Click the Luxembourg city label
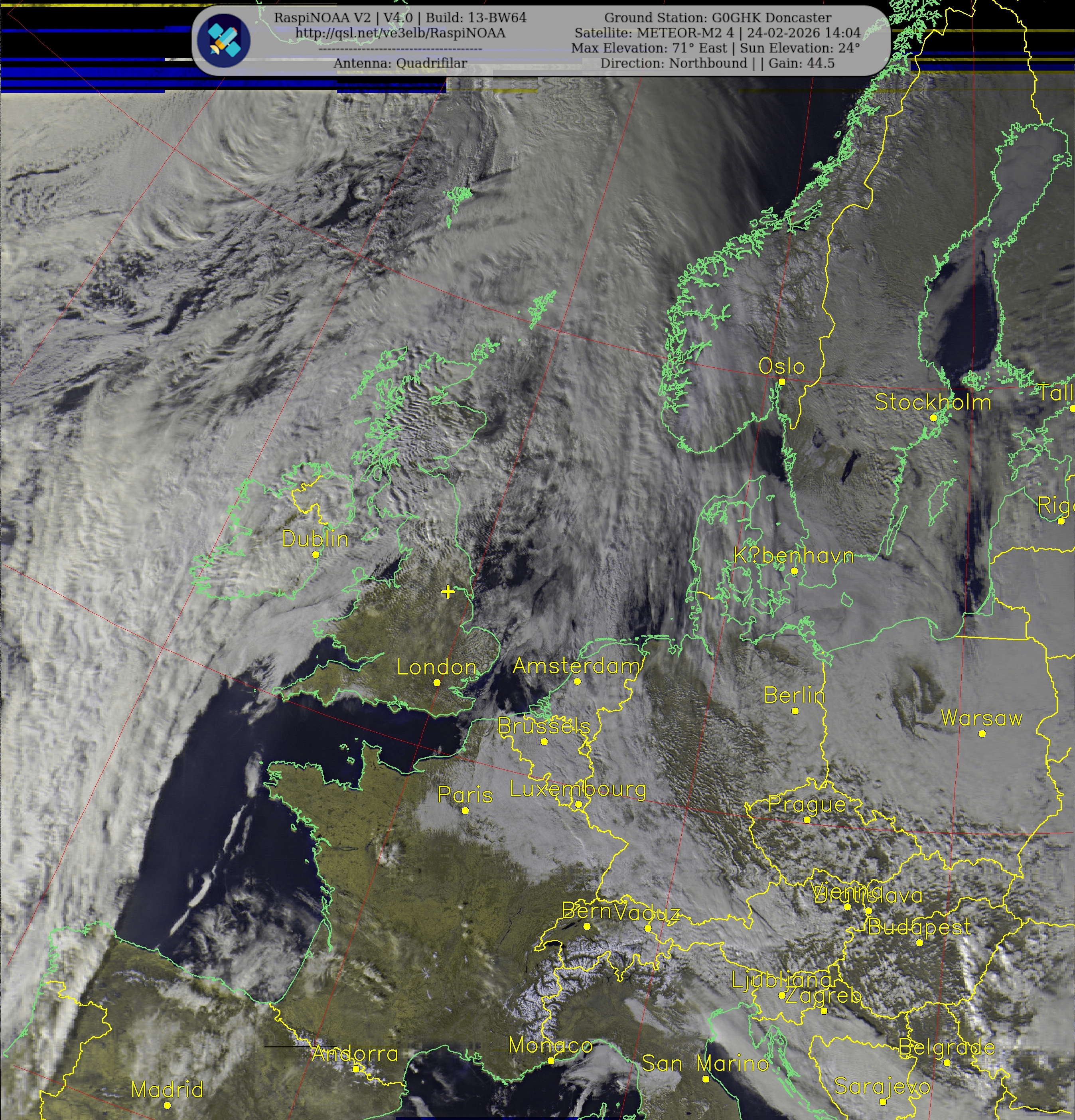The image size is (1075, 1120). (578, 789)
